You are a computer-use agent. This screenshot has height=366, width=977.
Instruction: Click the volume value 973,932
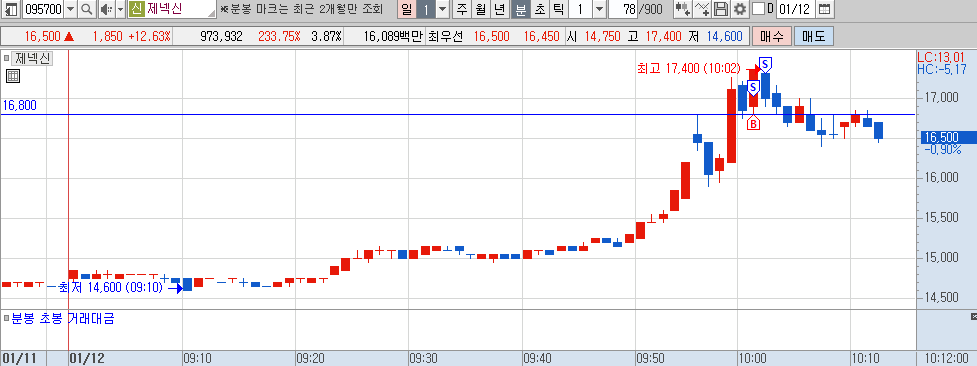(x=221, y=36)
